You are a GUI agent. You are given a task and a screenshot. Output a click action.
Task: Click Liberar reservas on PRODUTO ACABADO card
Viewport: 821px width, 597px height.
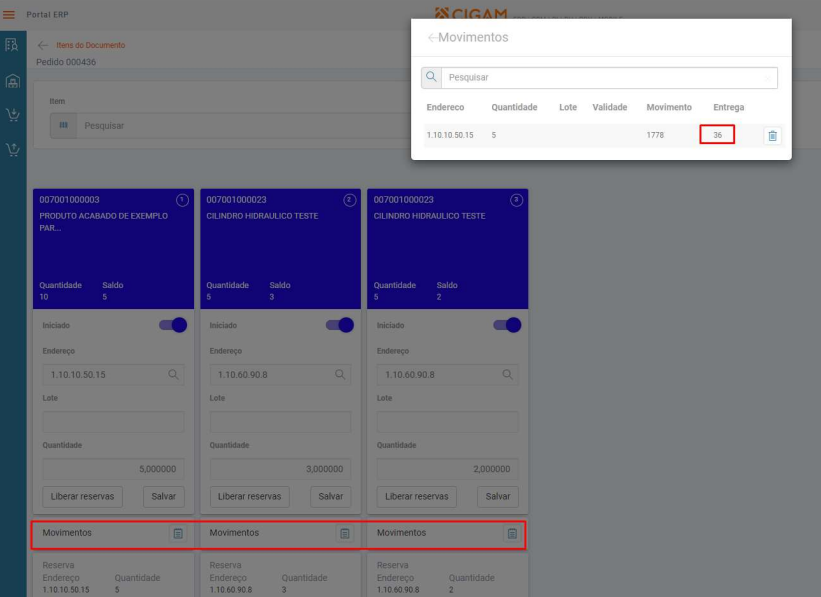click(82, 496)
